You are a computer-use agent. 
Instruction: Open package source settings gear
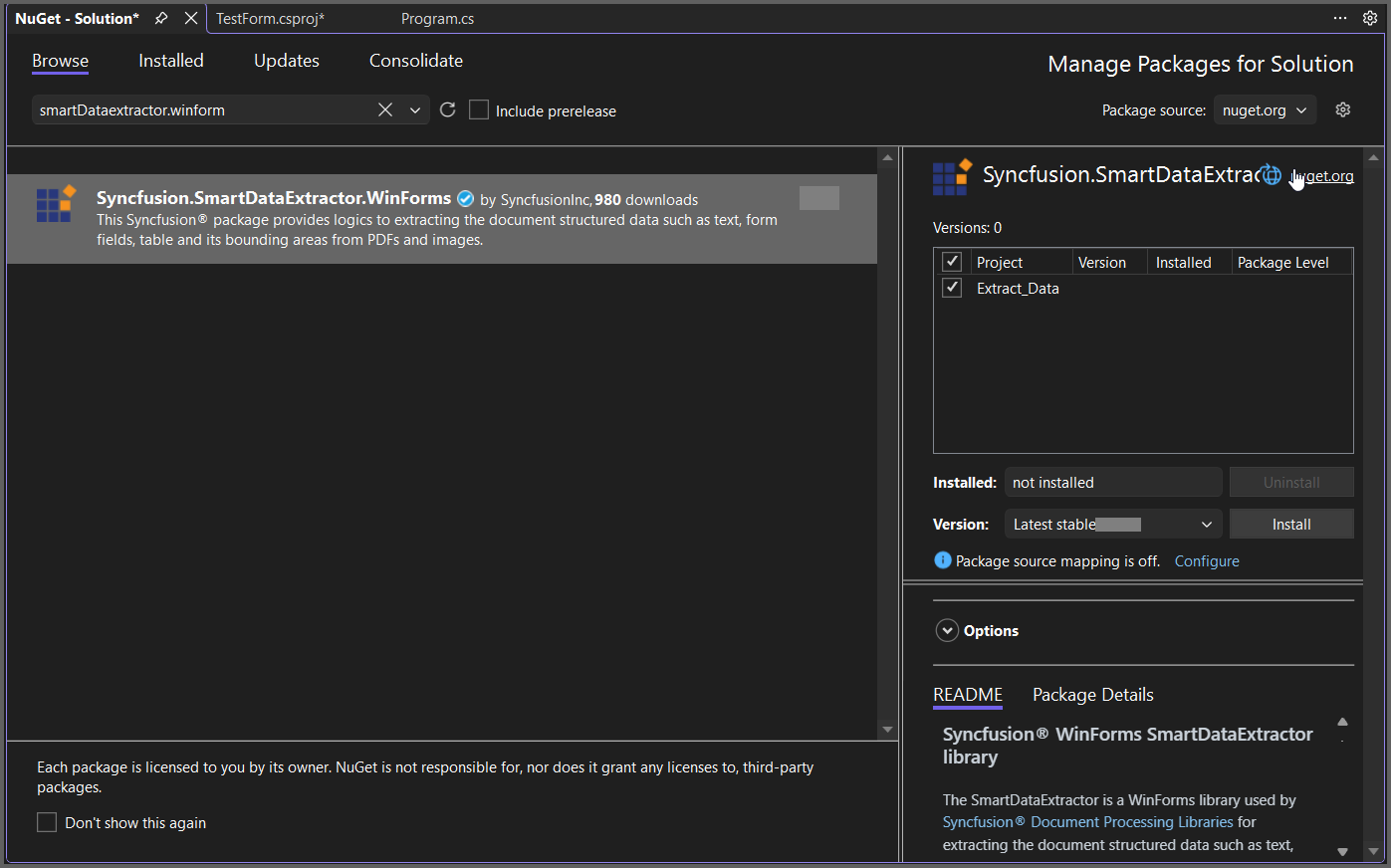point(1343,109)
